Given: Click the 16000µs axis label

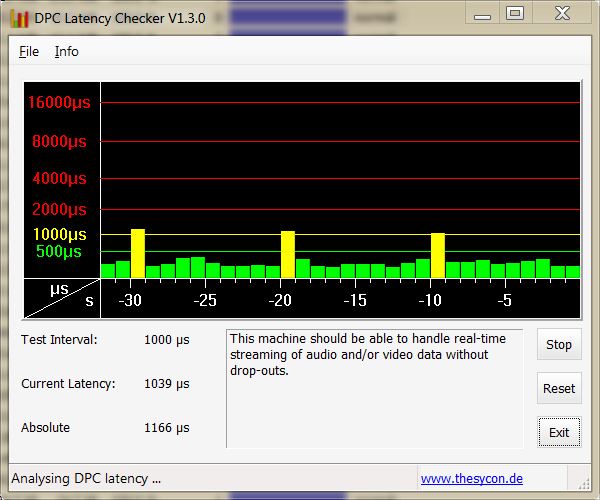Looking at the screenshot, I should pyautogui.click(x=59, y=103).
